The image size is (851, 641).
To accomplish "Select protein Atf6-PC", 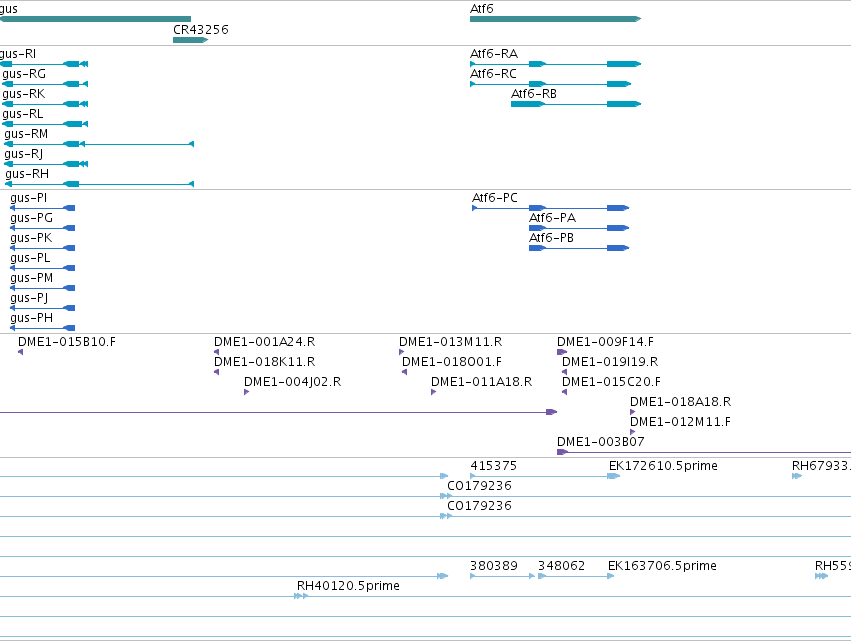I will click(550, 208).
